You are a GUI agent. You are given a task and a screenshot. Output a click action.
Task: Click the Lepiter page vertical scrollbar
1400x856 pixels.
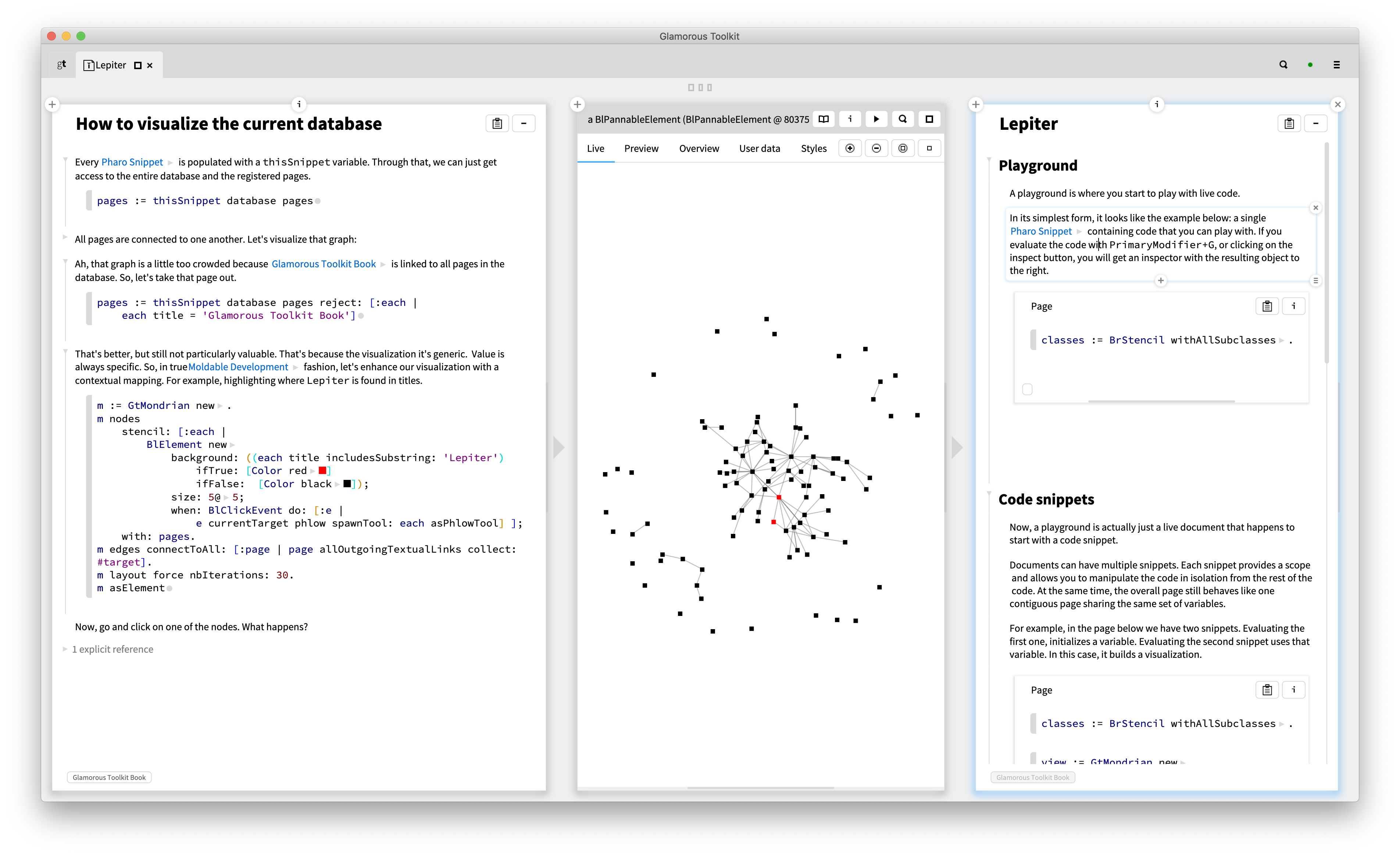click(x=1327, y=253)
